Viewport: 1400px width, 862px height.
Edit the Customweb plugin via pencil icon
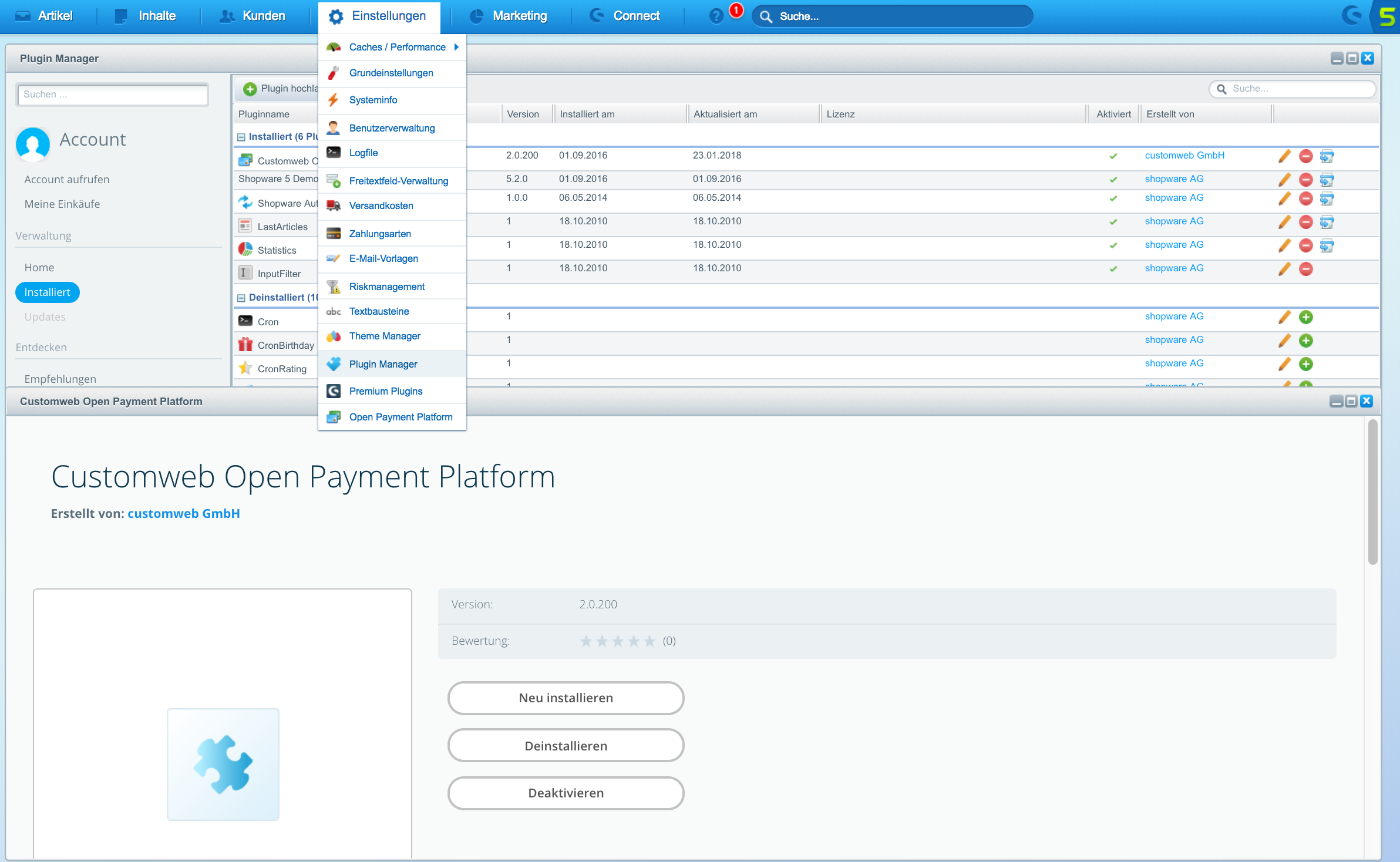(1284, 156)
